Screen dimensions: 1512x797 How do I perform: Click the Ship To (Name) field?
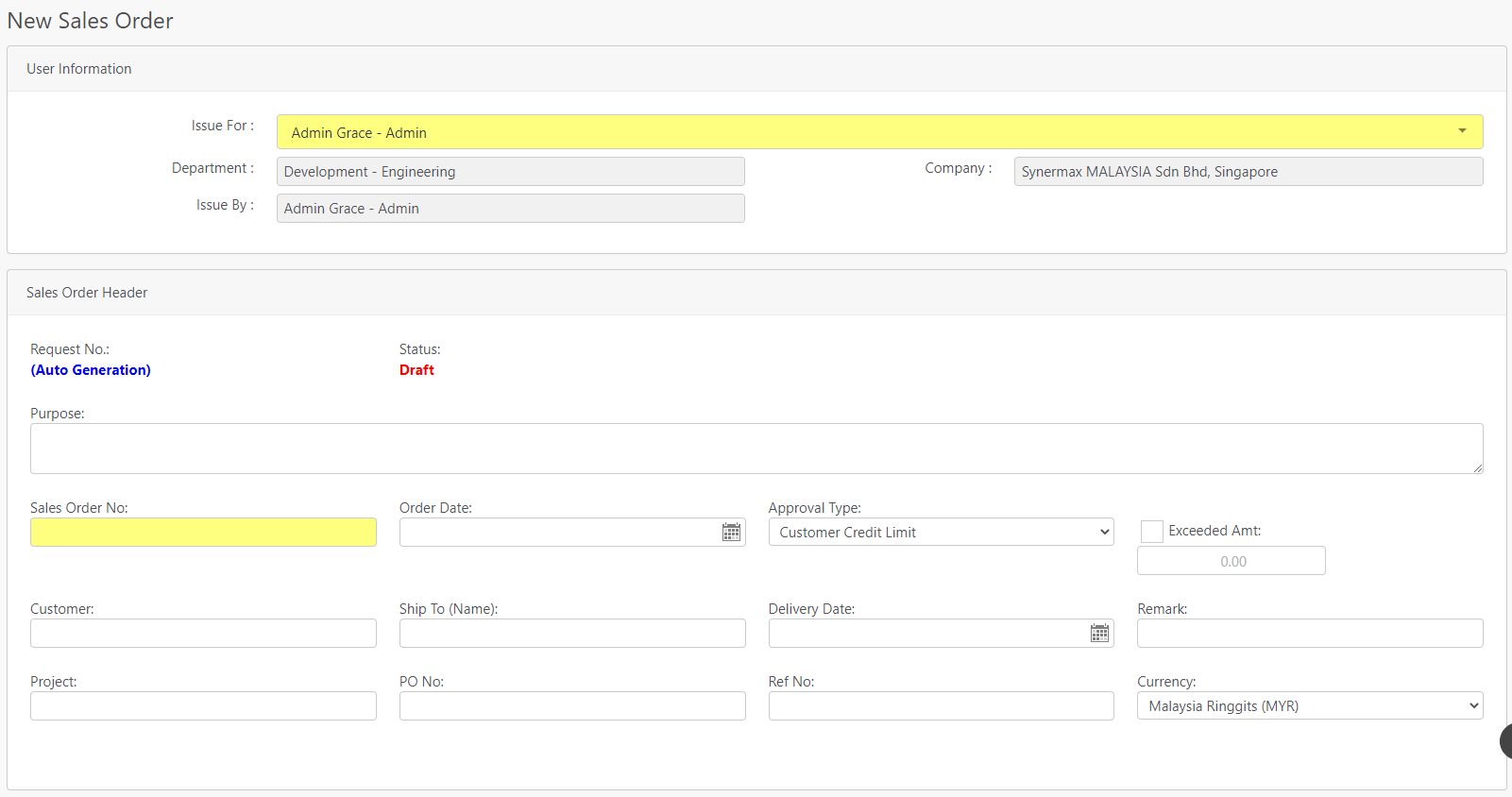(x=572, y=633)
